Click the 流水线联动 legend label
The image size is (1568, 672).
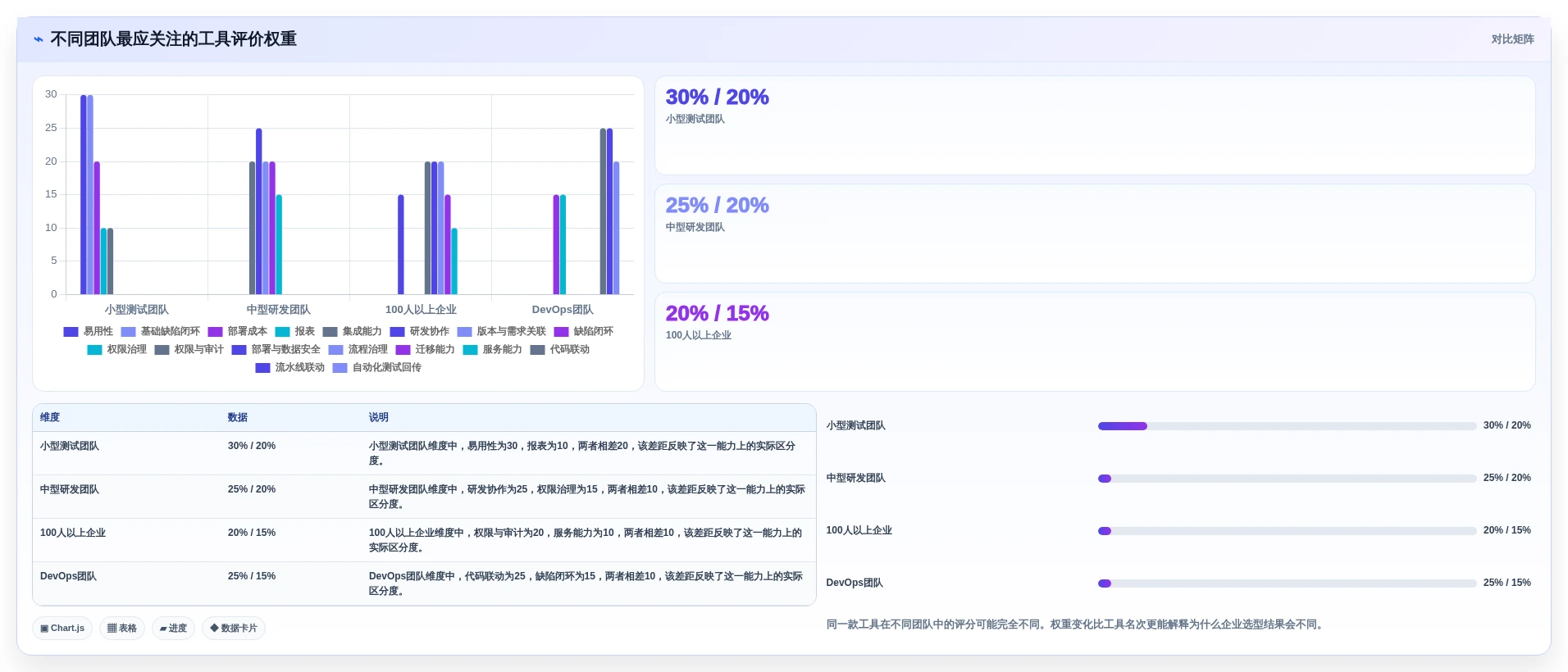point(299,368)
